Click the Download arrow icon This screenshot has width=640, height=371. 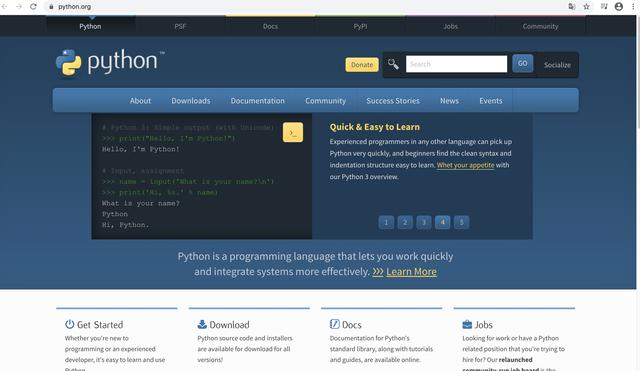coord(202,324)
